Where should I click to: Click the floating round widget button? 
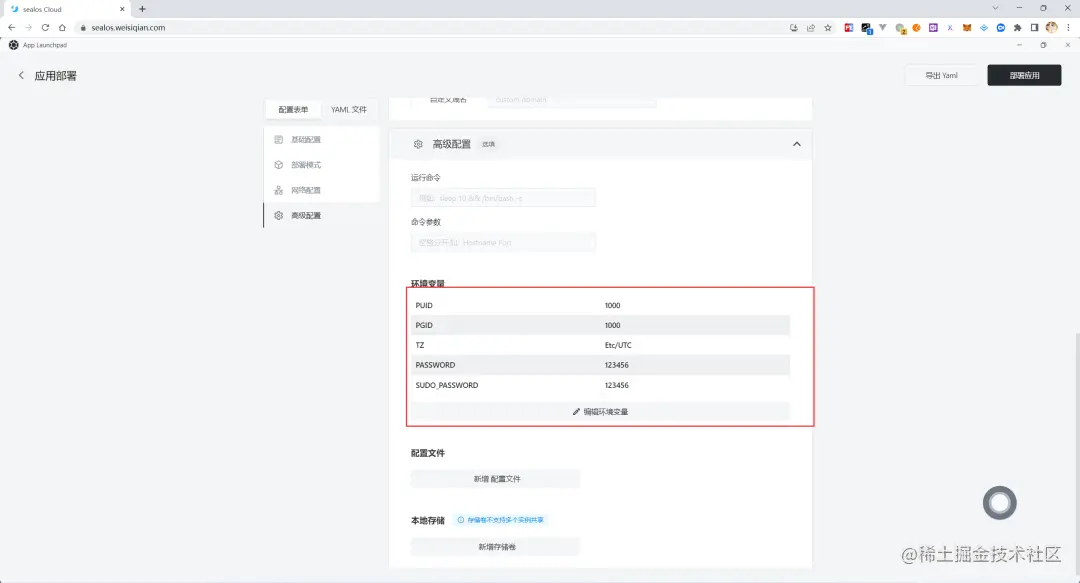click(999, 503)
